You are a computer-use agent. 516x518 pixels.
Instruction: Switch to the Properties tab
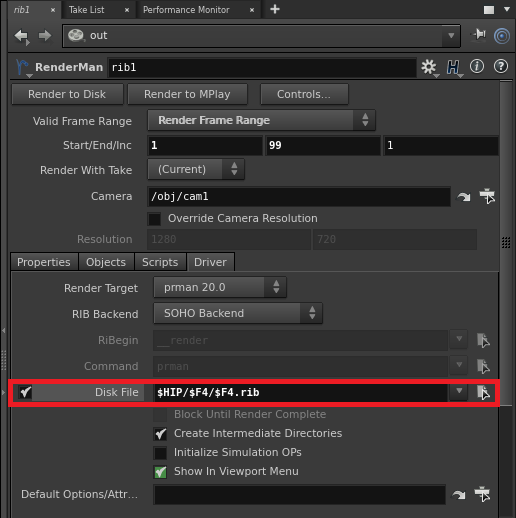click(x=44, y=262)
